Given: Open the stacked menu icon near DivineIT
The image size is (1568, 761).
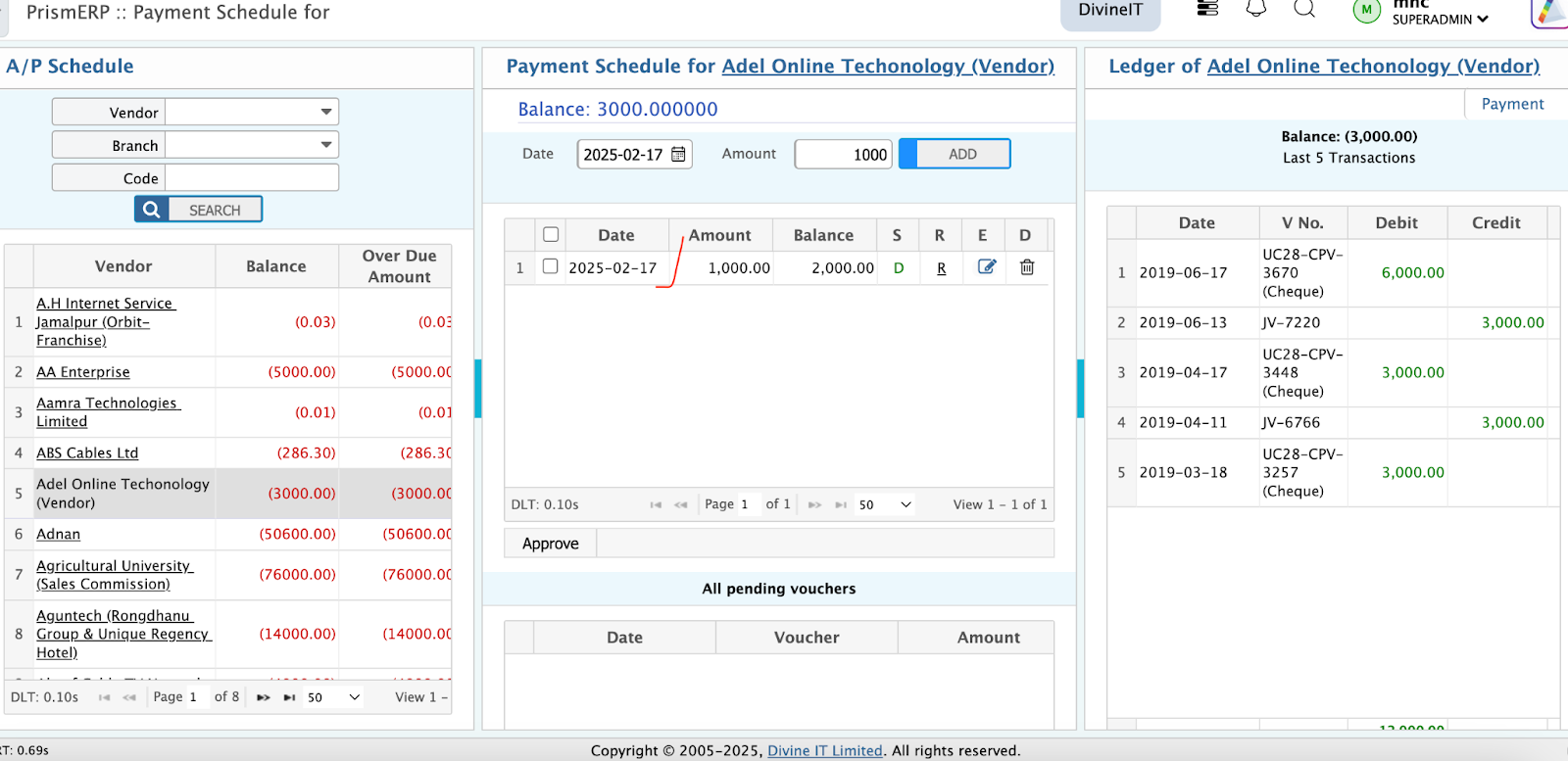Looking at the screenshot, I should tap(1207, 9).
